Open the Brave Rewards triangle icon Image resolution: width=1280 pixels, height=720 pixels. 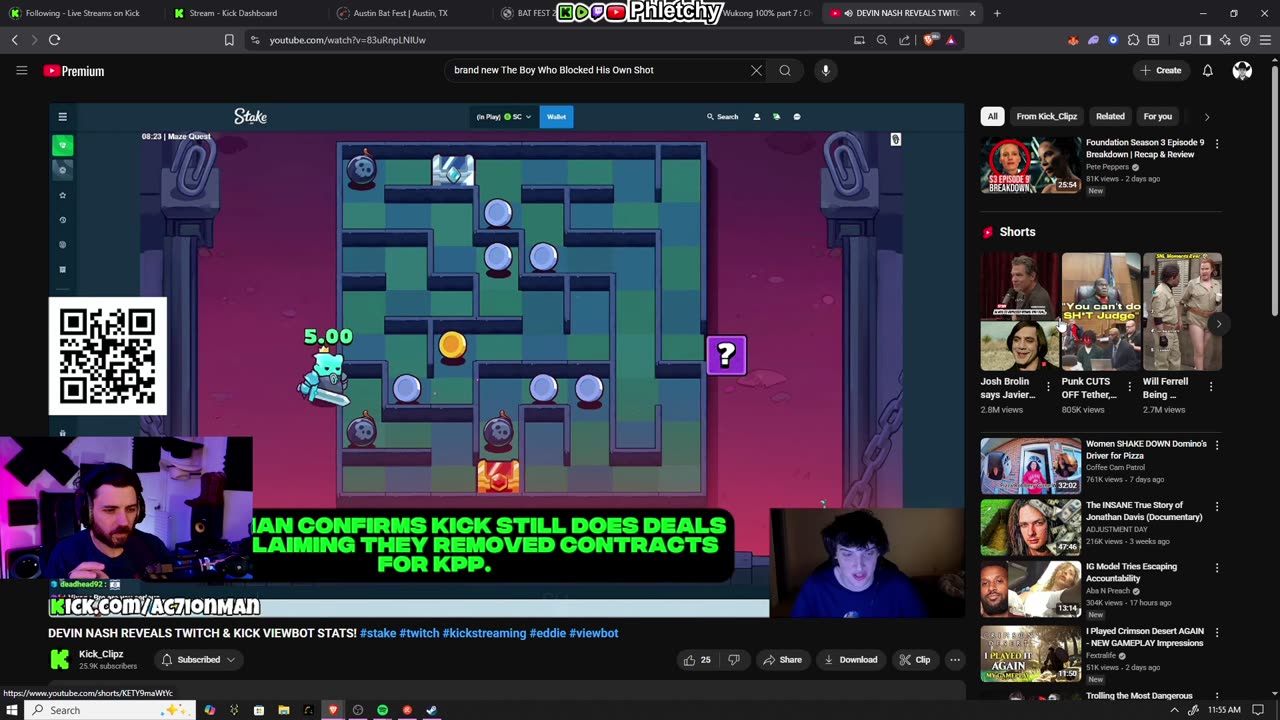coord(950,40)
